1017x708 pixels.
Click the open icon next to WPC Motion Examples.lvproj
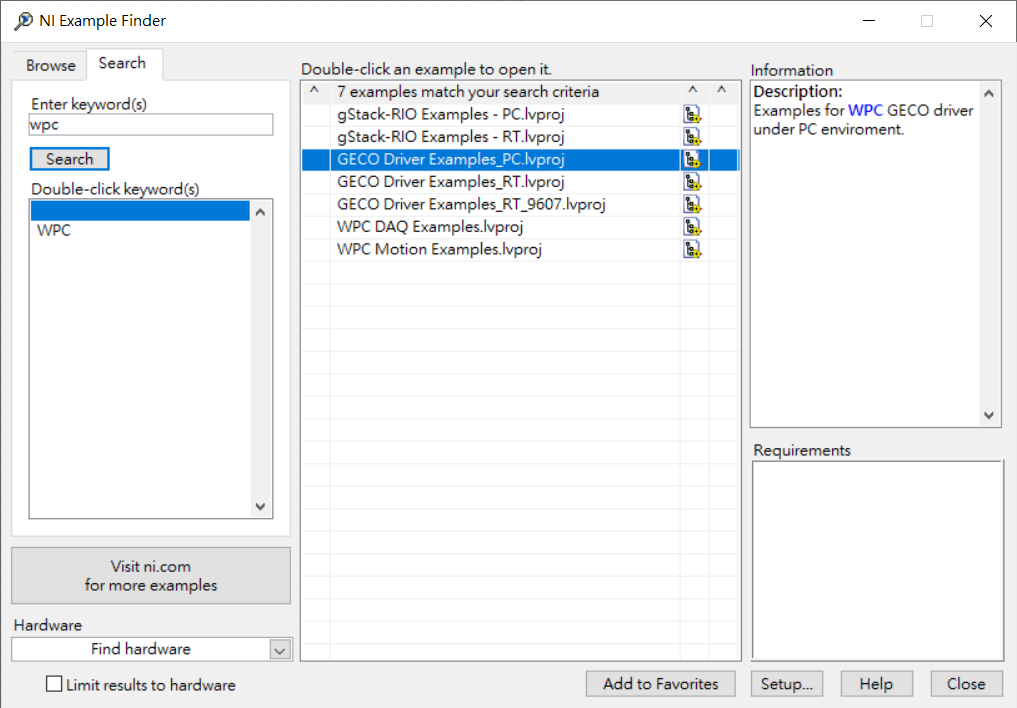click(692, 248)
